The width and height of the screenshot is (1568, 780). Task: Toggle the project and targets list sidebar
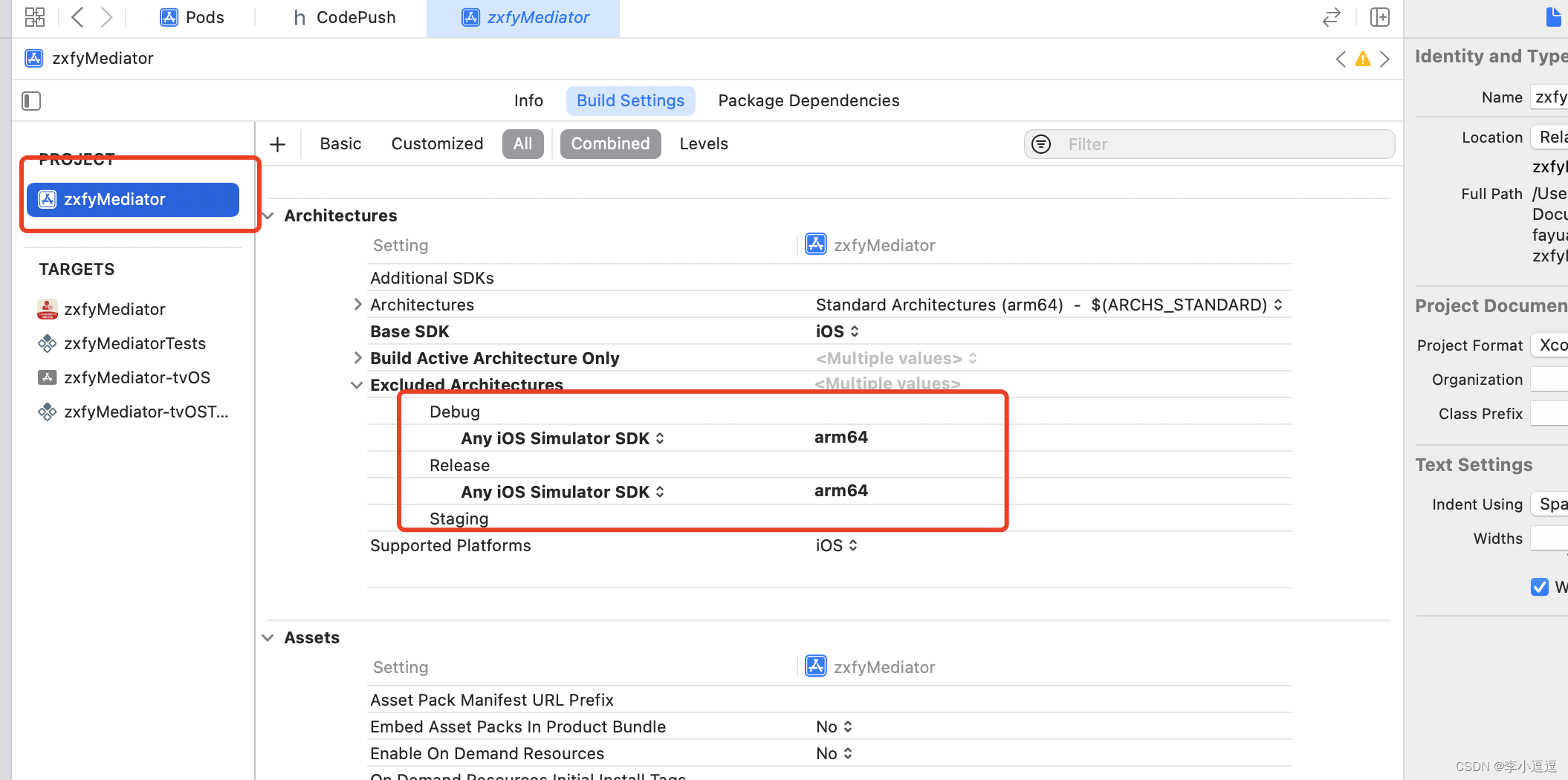pyautogui.click(x=31, y=100)
